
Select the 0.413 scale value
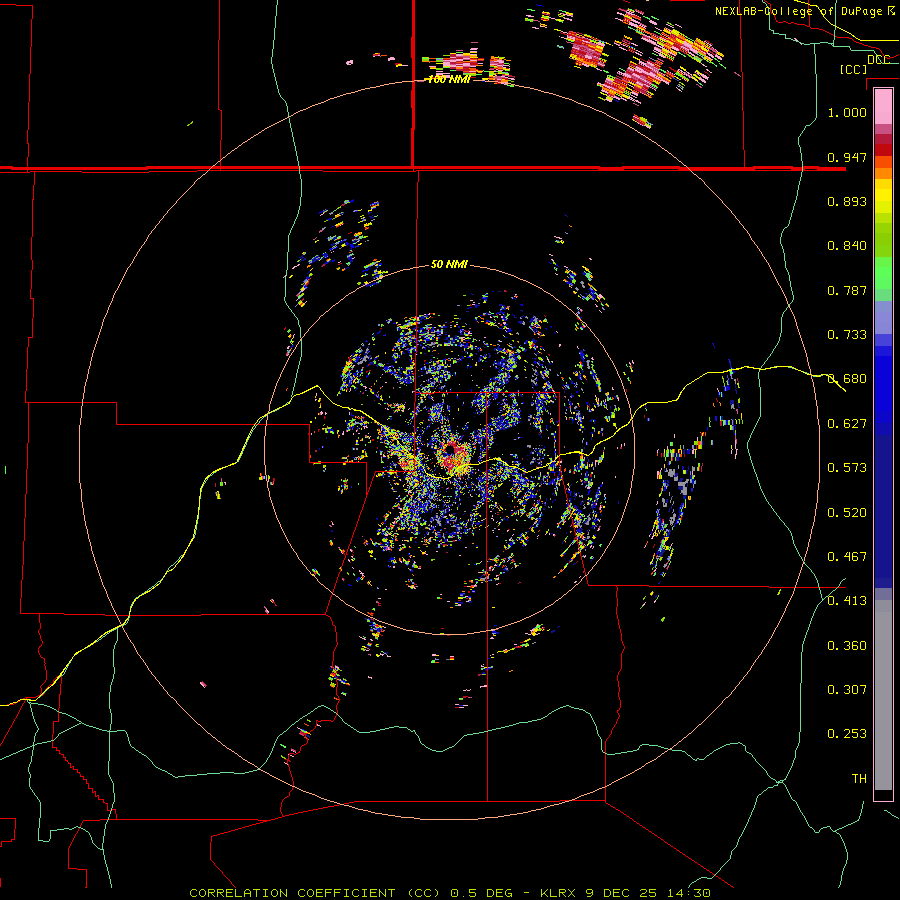[x=847, y=601]
